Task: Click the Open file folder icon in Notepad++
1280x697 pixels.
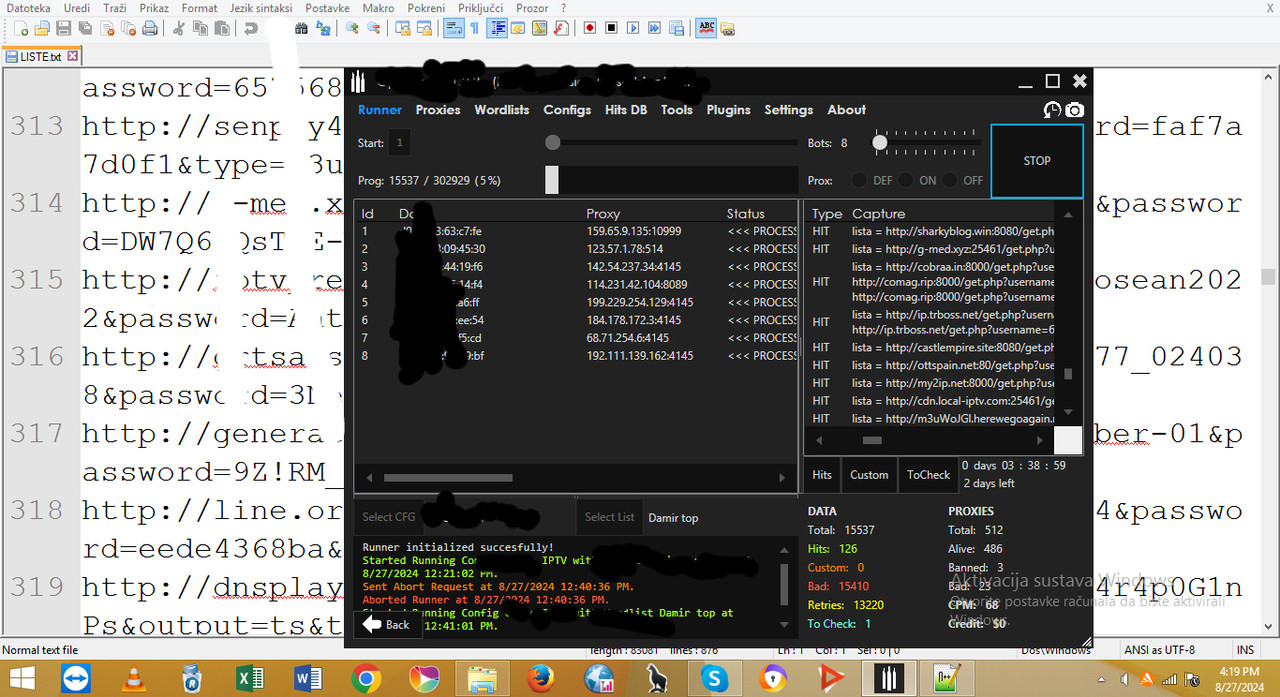Action: click(43, 28)
